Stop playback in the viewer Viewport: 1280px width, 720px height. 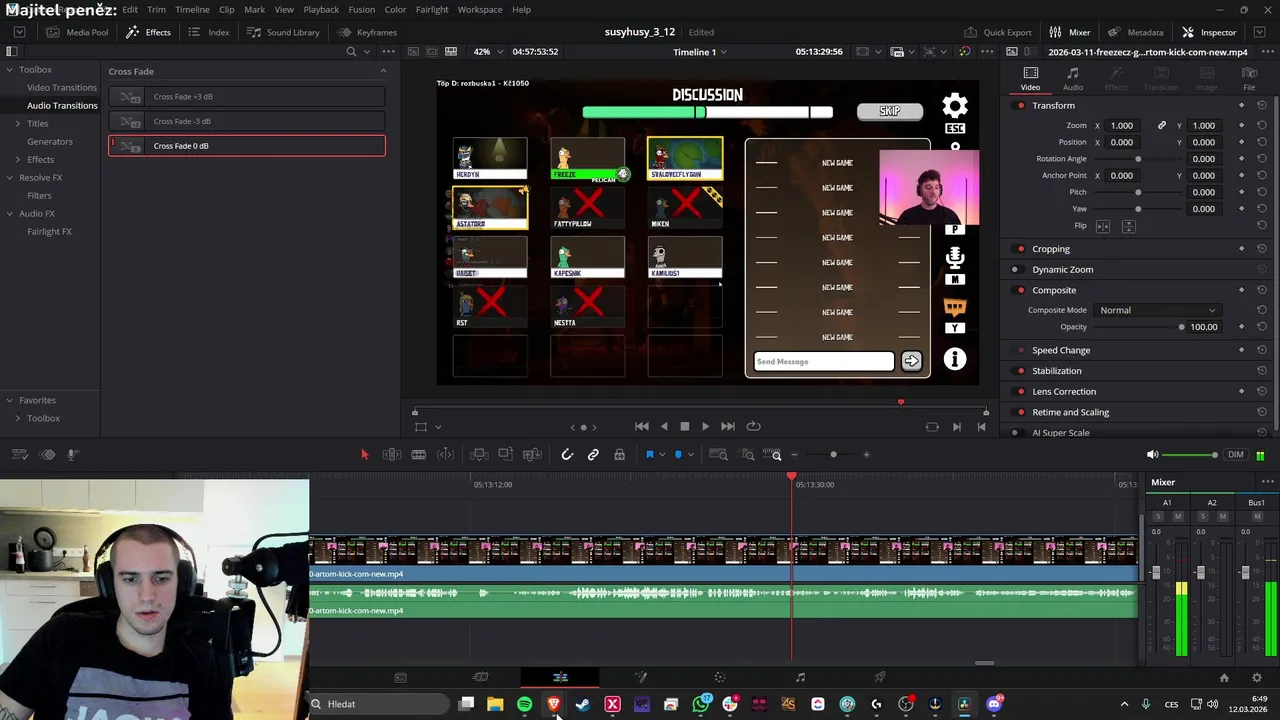[684, 427]
